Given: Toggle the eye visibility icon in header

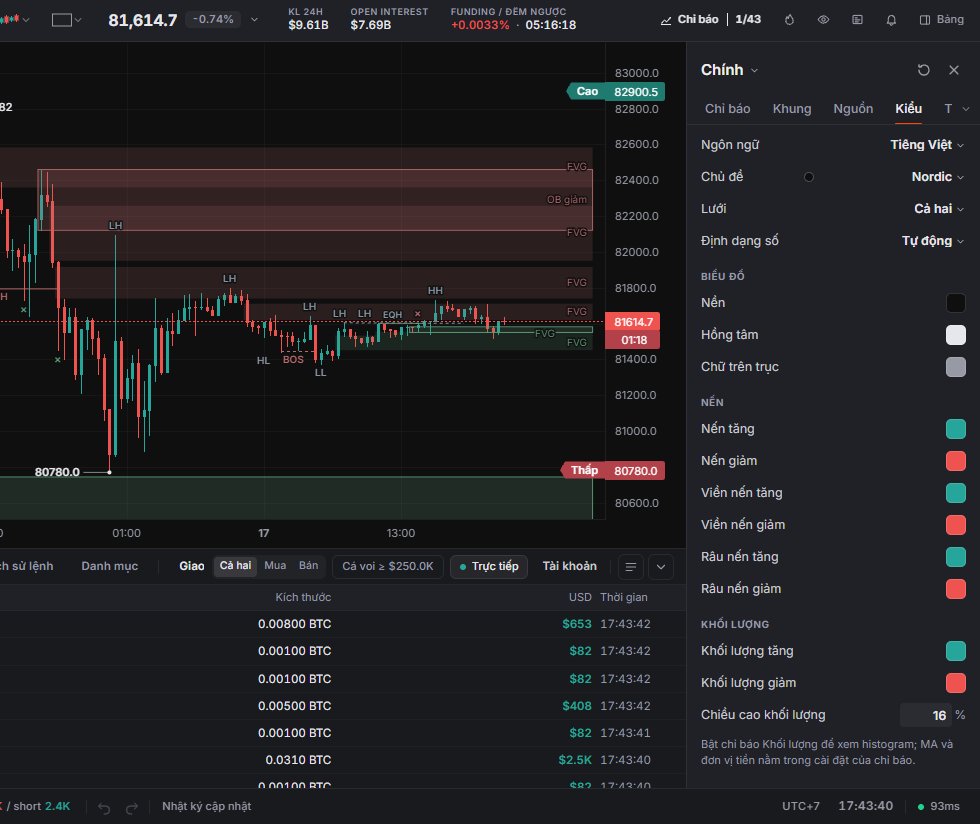Looking at the screenshot, I should (x=824, y=20).
